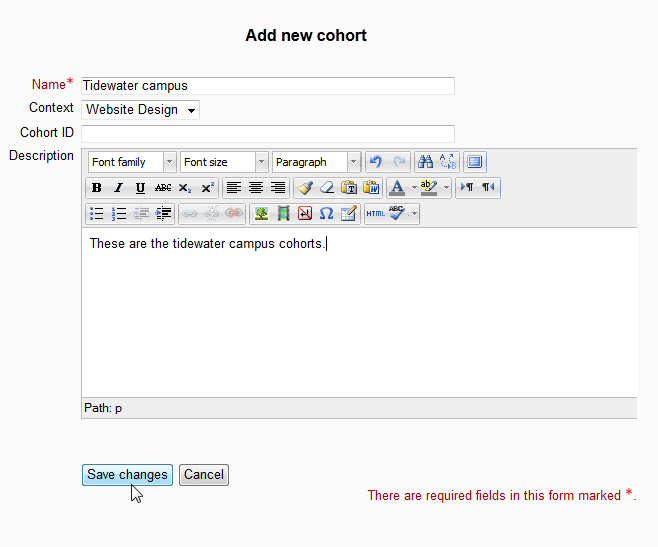Click the Save changes button

127,475
